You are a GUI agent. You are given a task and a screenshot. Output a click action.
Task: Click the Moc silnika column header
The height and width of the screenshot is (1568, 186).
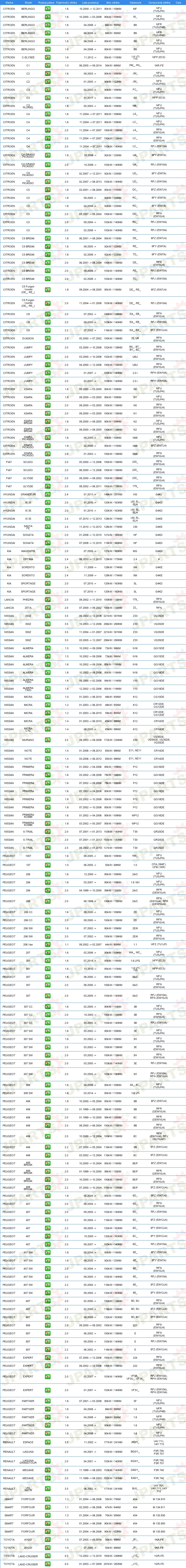[113, 2]
